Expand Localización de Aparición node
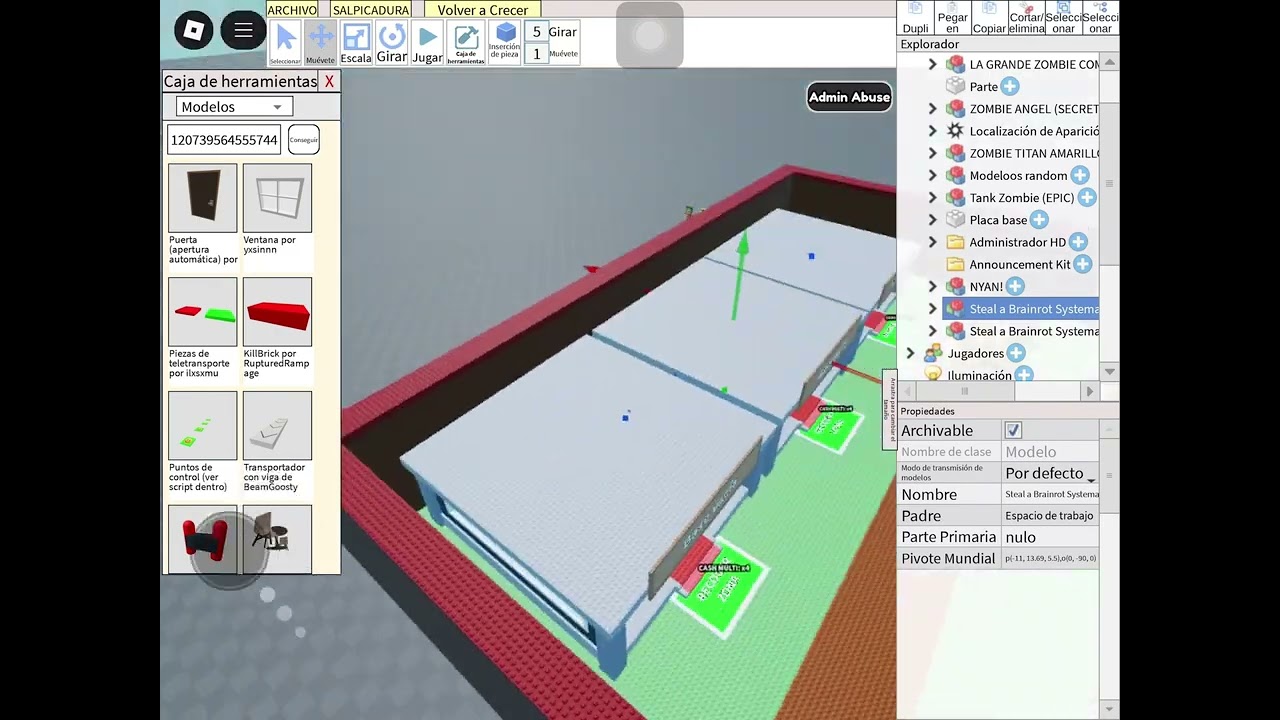1280x720 pixels. tap(933, 131)
